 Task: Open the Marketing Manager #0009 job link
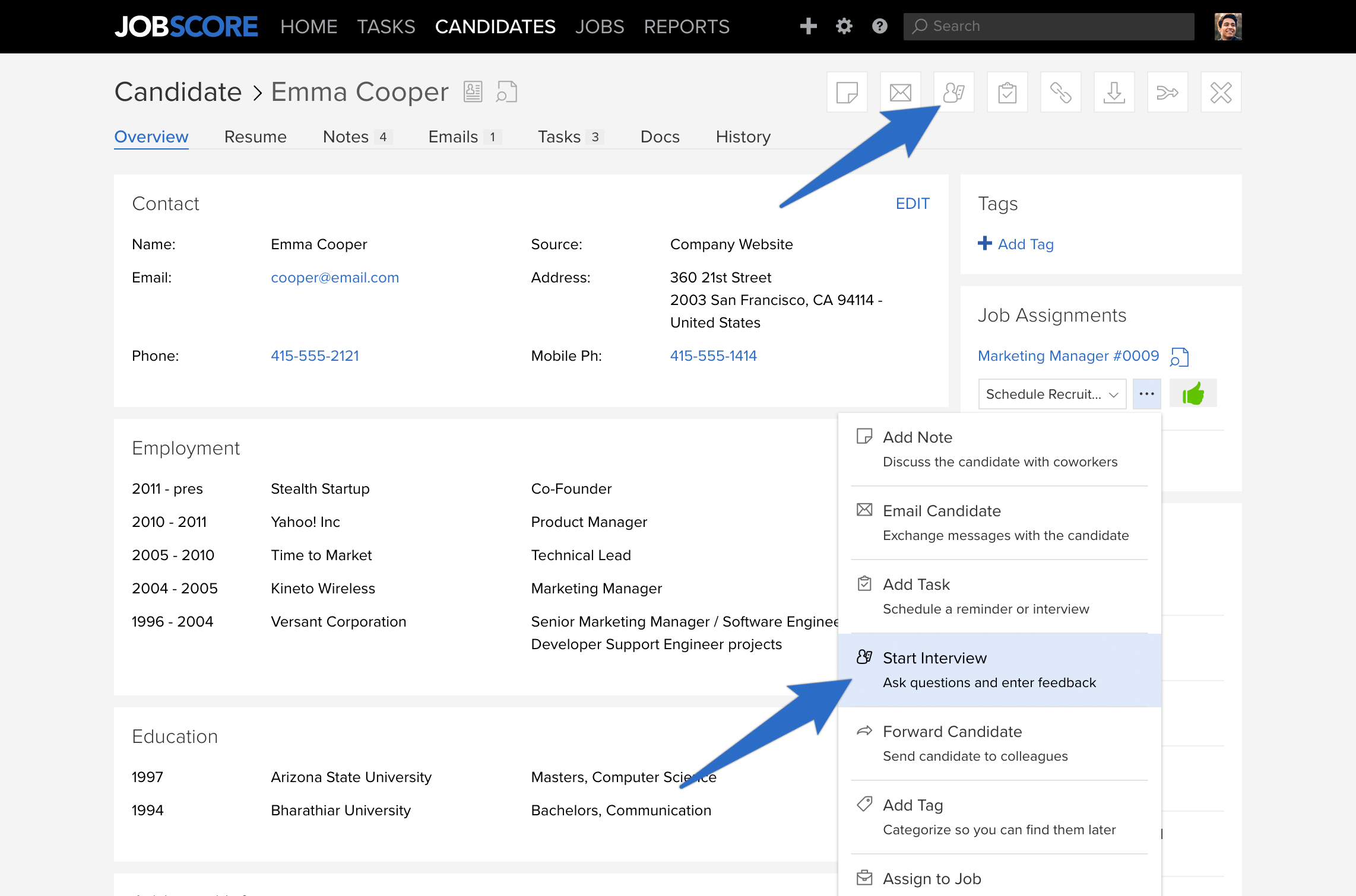[1068, 356]
